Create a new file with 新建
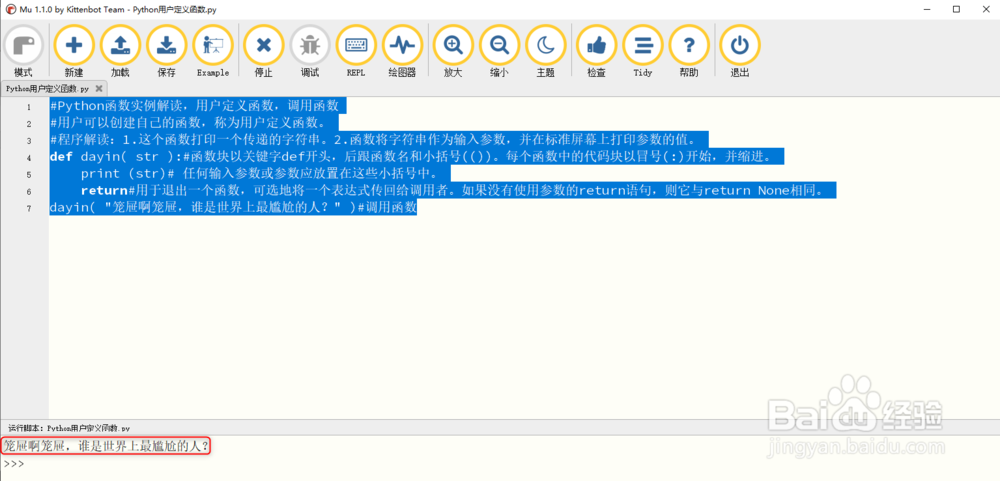Screen dimensions: 1000x481 (74, 51)
